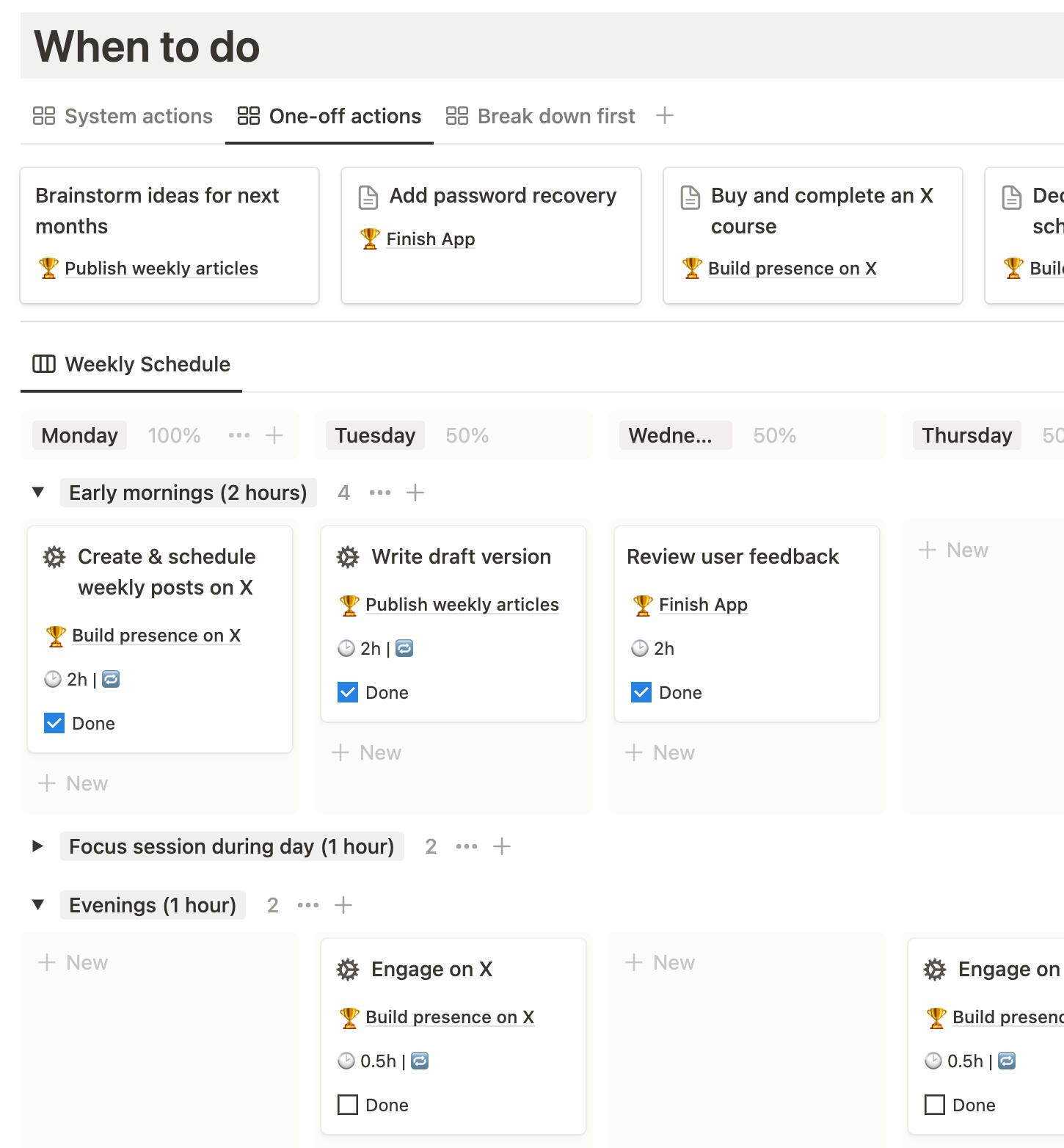Expand the Focus session during day group
The height and width of the screenshot is (1148, 1064).
[x=38, y=846]
